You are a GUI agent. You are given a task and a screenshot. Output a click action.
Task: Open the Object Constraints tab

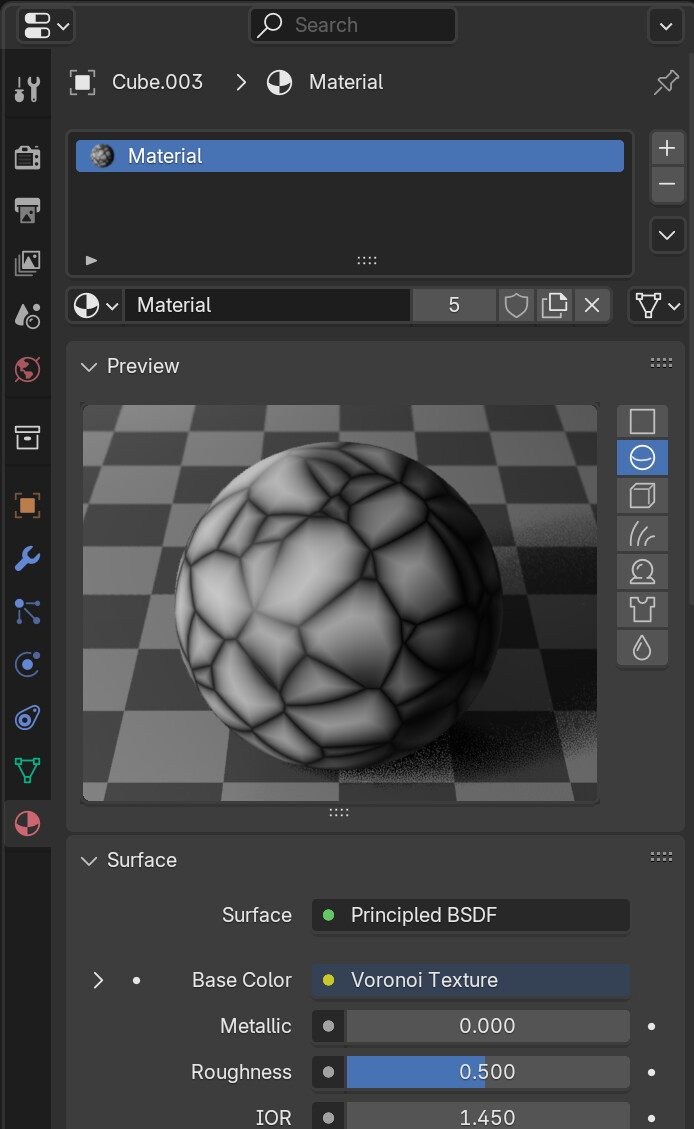(x=27, y=717)
